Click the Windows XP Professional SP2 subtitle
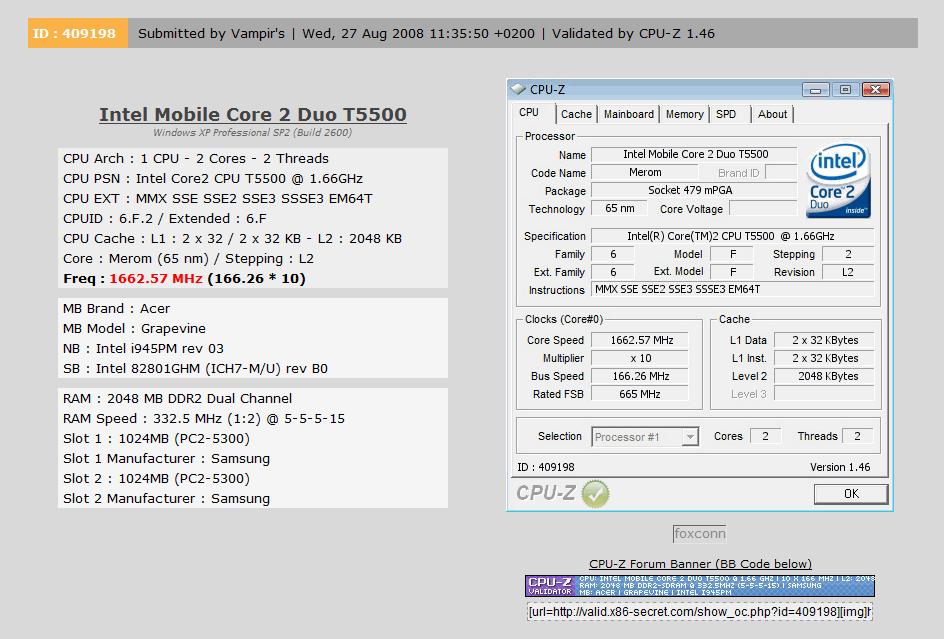Viewport: 944px width, 639px height. (x=252, y=132)
